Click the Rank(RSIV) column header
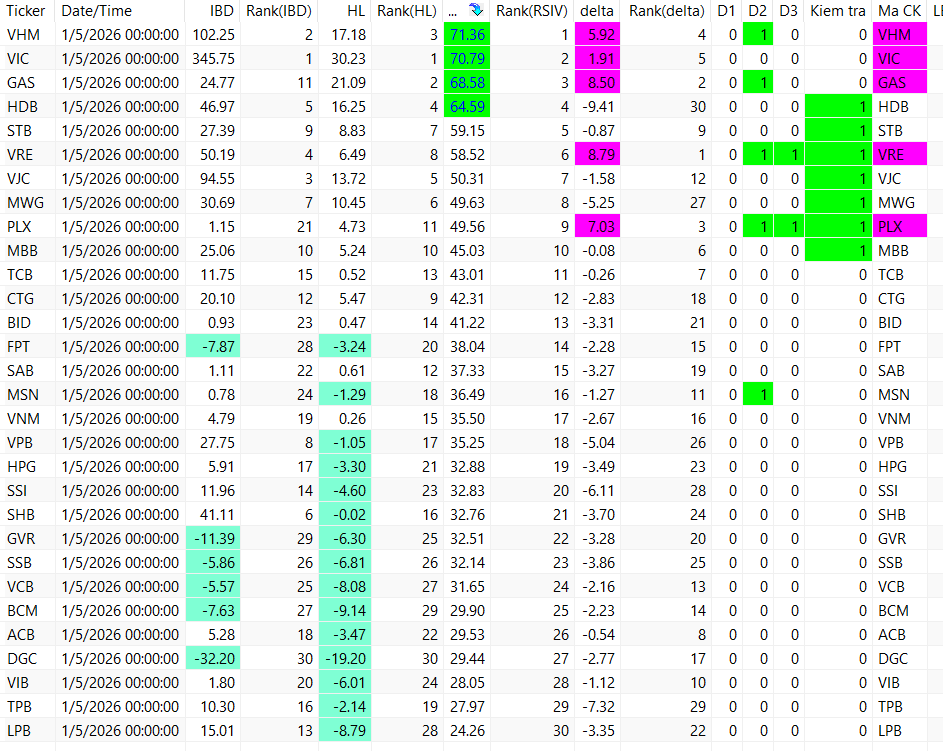943x751 pixels. pyautogui.click(x=532, y=10)
